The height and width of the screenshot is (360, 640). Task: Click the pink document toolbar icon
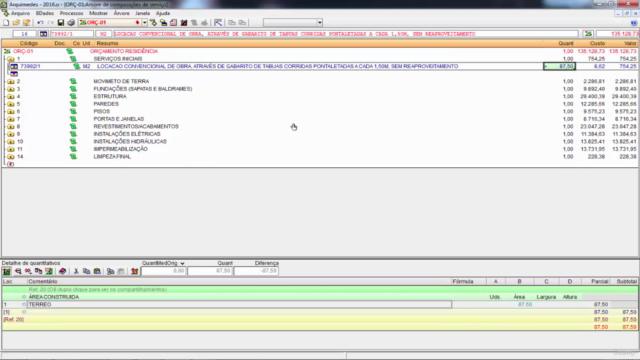[x=173, y=23]
